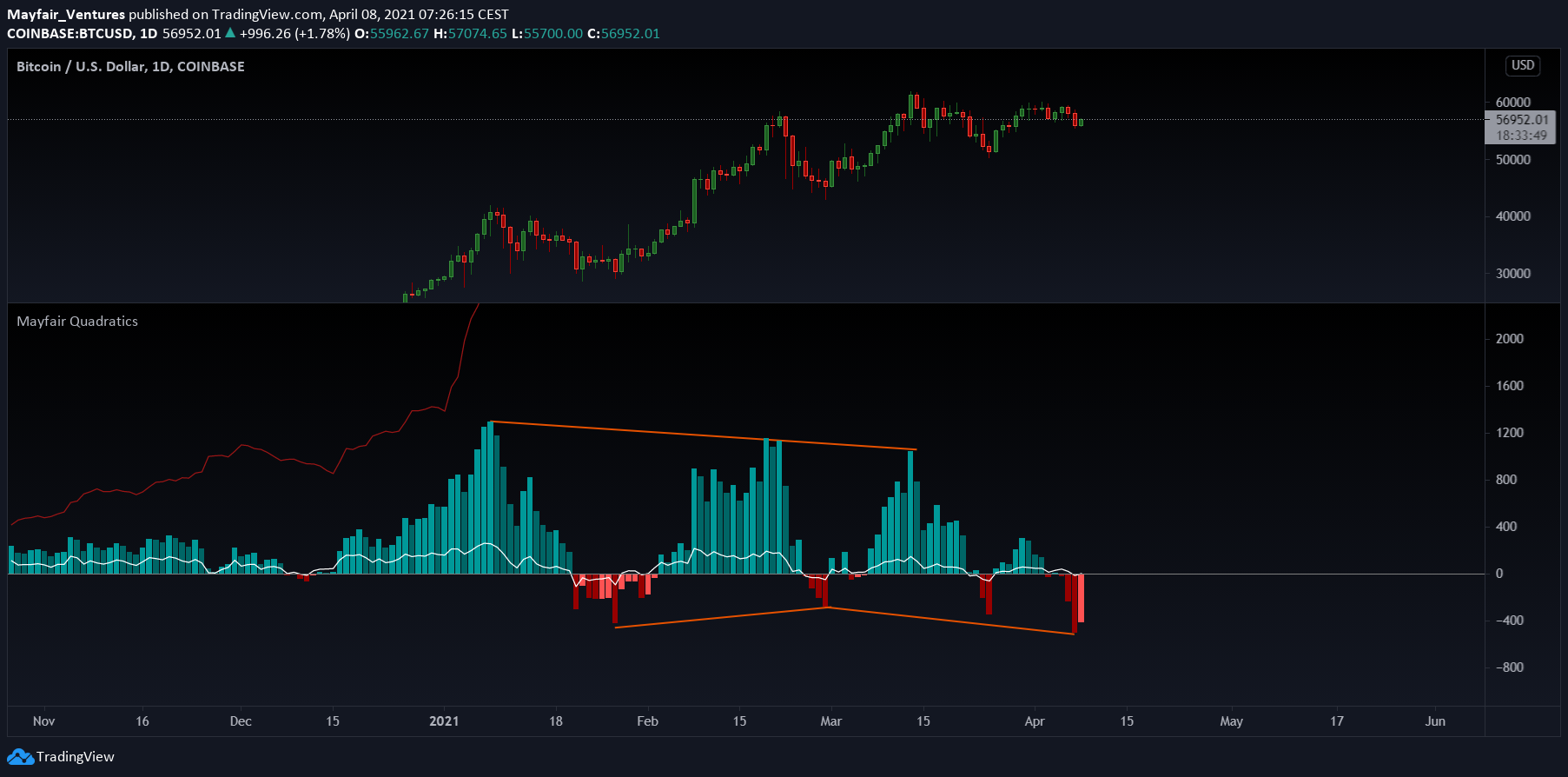The image size is (1568, 777).
Task: Click the 18 date label on time axis
Action: (556, 721)
